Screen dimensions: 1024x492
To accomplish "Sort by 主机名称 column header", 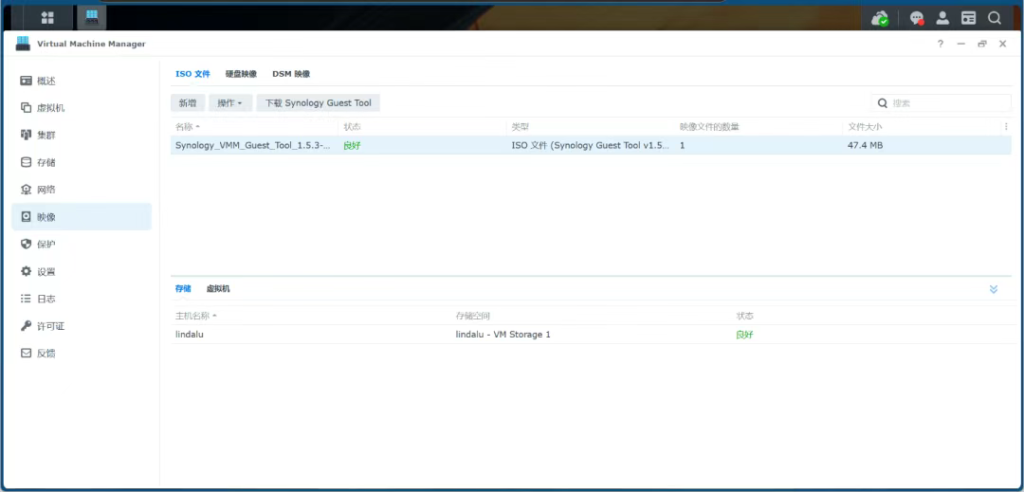I will [195, 316].
